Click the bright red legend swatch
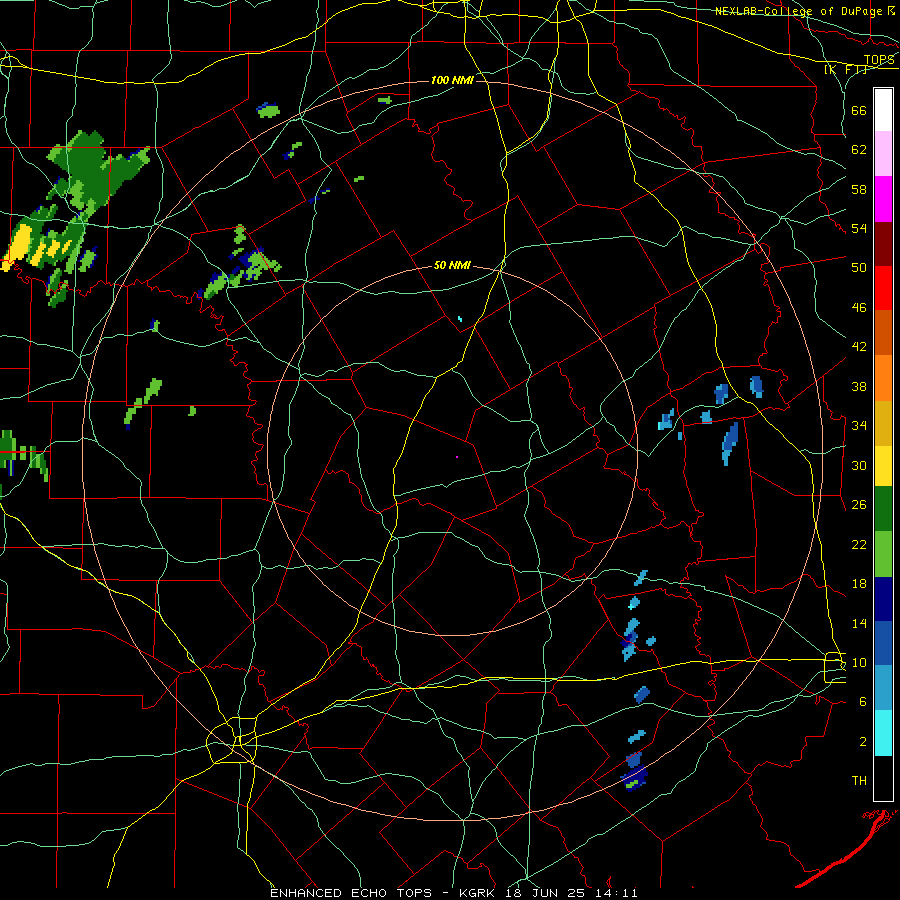Viewport: 900px width, 900px height. click(883, 288)
